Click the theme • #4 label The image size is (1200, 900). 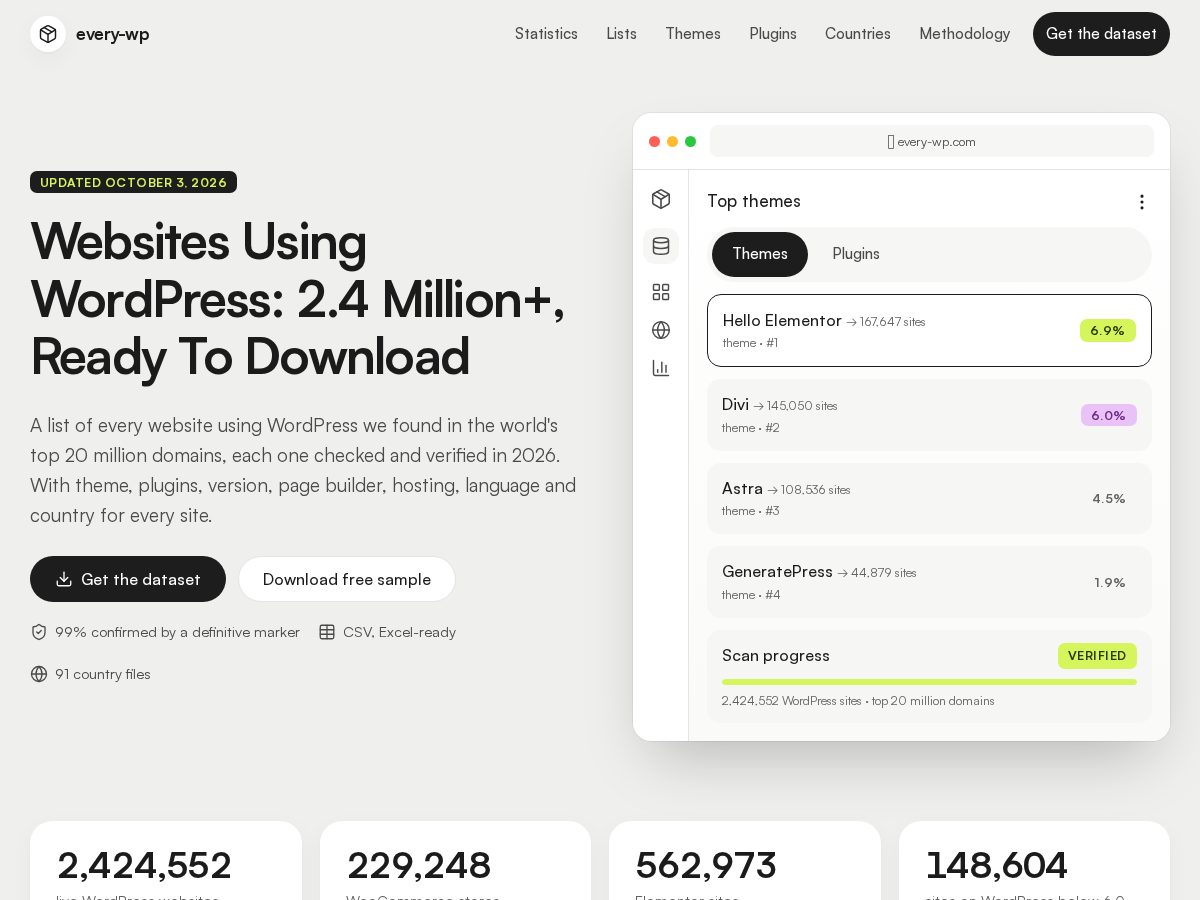(751, 595)
